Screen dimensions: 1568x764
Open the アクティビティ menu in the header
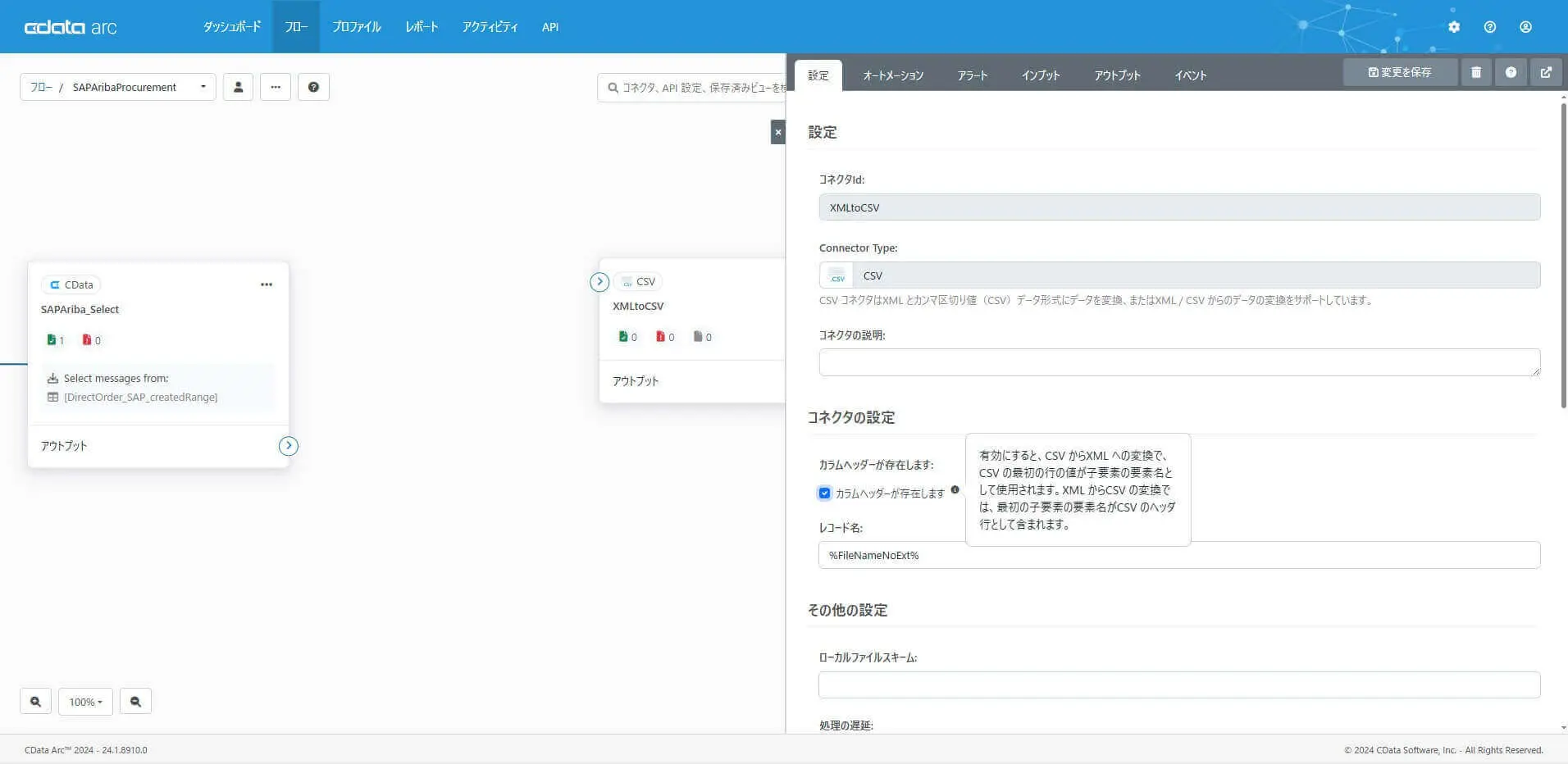tap(490, 27)
